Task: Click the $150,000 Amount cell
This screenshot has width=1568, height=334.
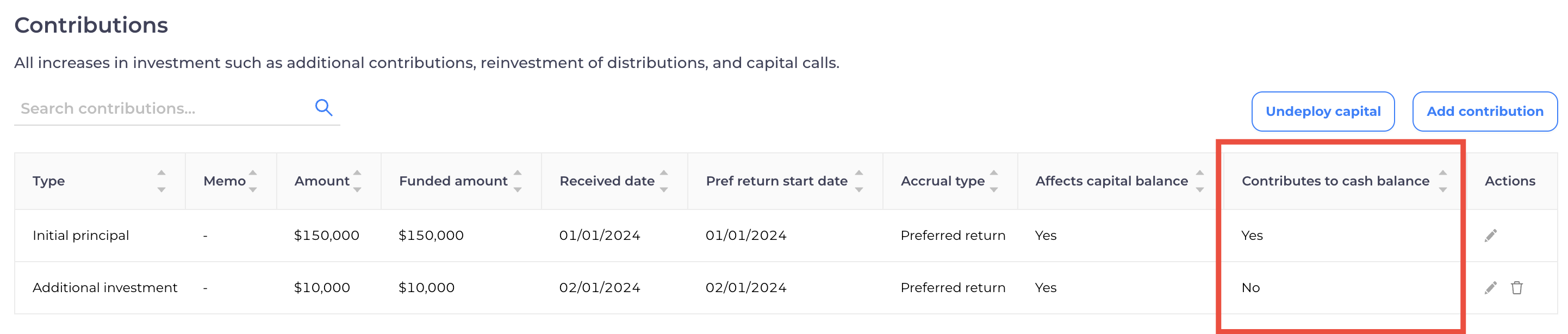Action: (326, 235)
